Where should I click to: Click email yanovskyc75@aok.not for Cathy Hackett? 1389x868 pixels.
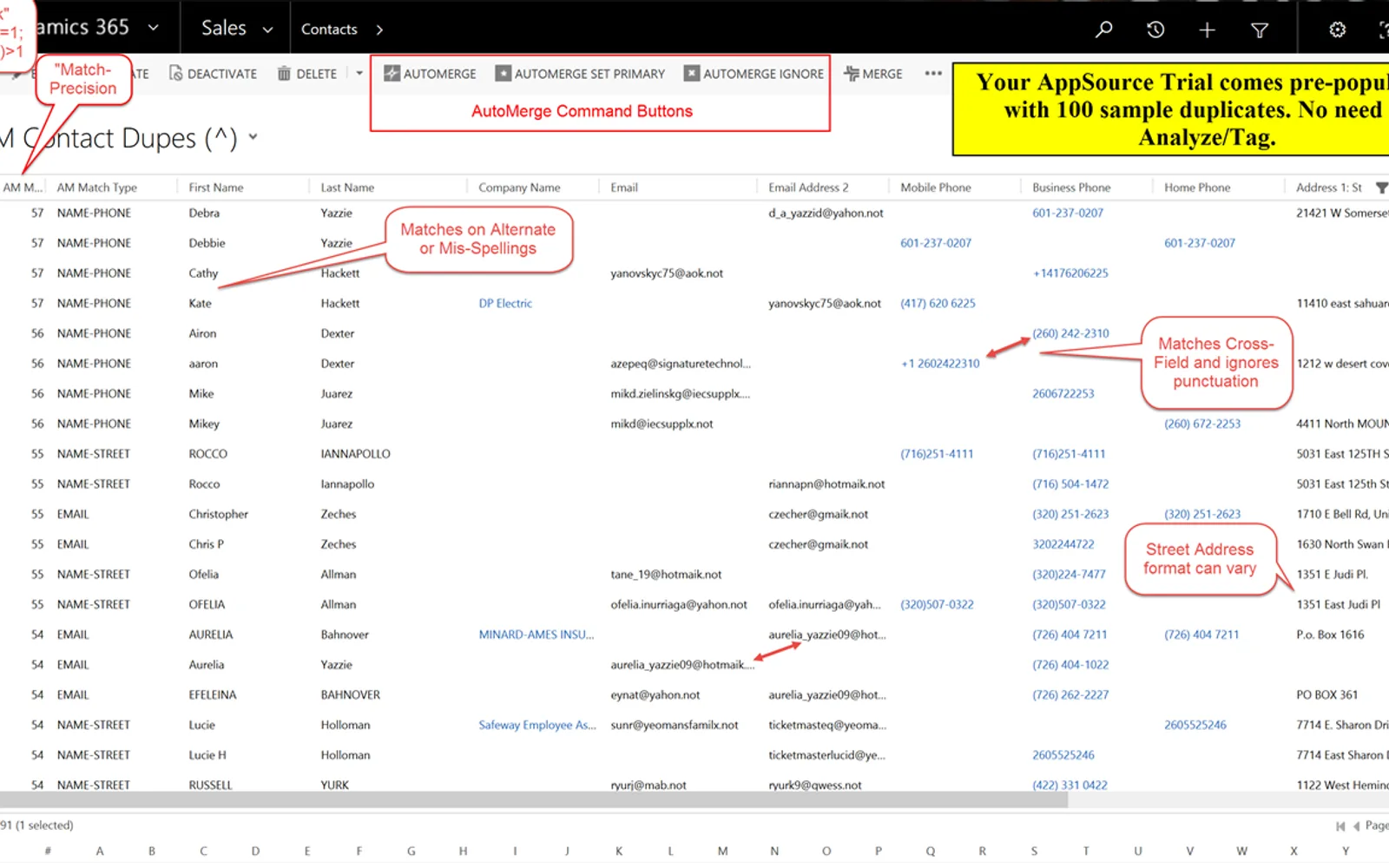click(x=667, y=273)
